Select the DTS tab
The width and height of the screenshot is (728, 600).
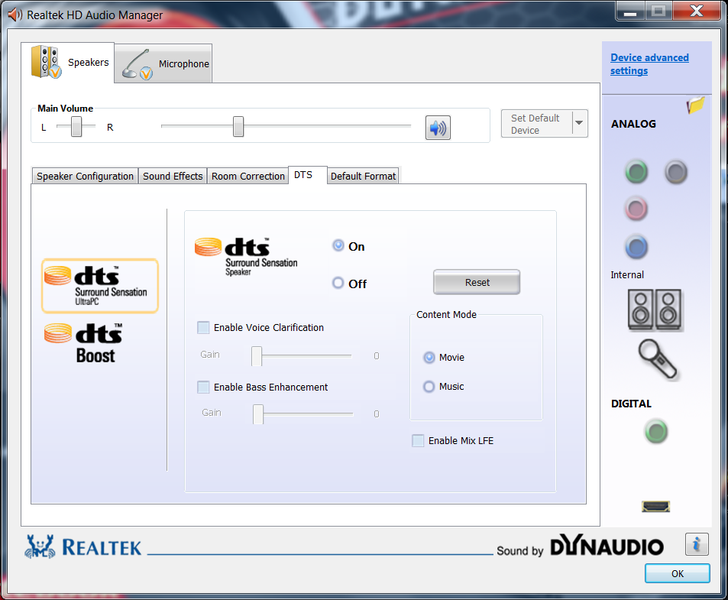(307, 175)
